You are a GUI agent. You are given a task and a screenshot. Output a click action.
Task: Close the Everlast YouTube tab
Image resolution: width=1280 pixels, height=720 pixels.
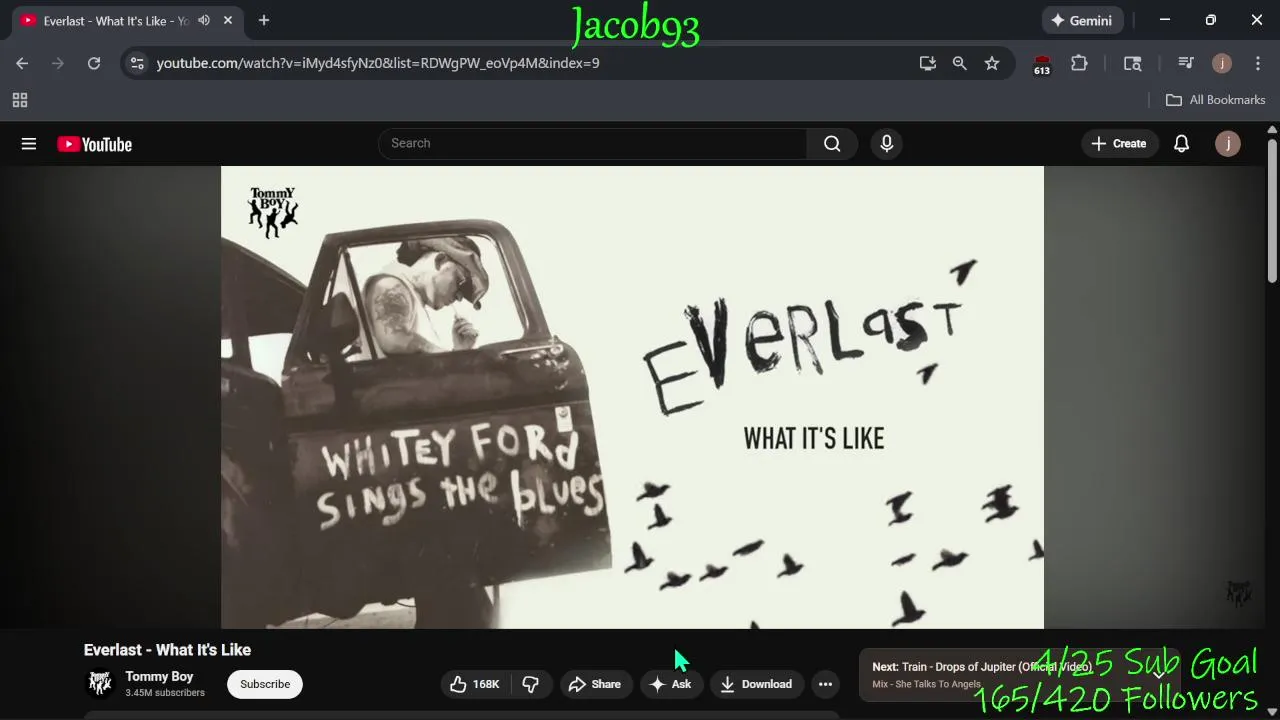pos(228,20)
